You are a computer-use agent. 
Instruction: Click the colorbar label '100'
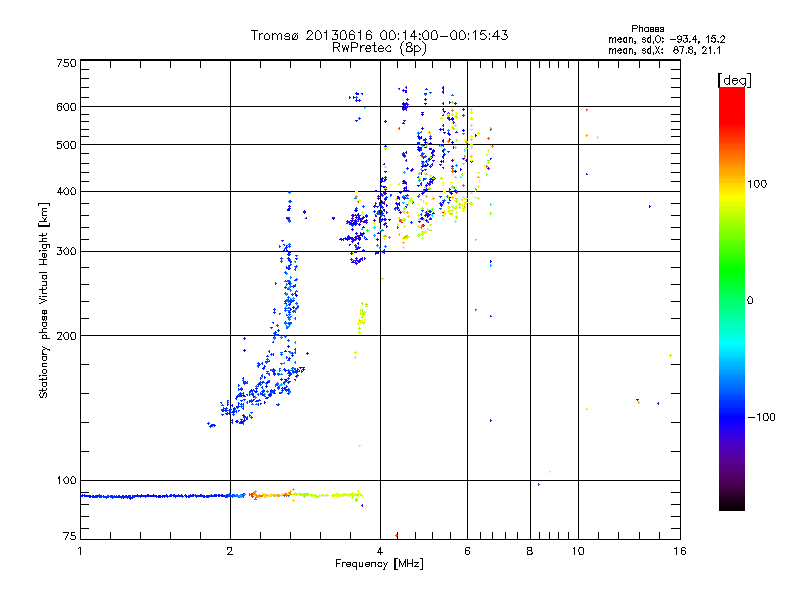(x=757, y=184)
